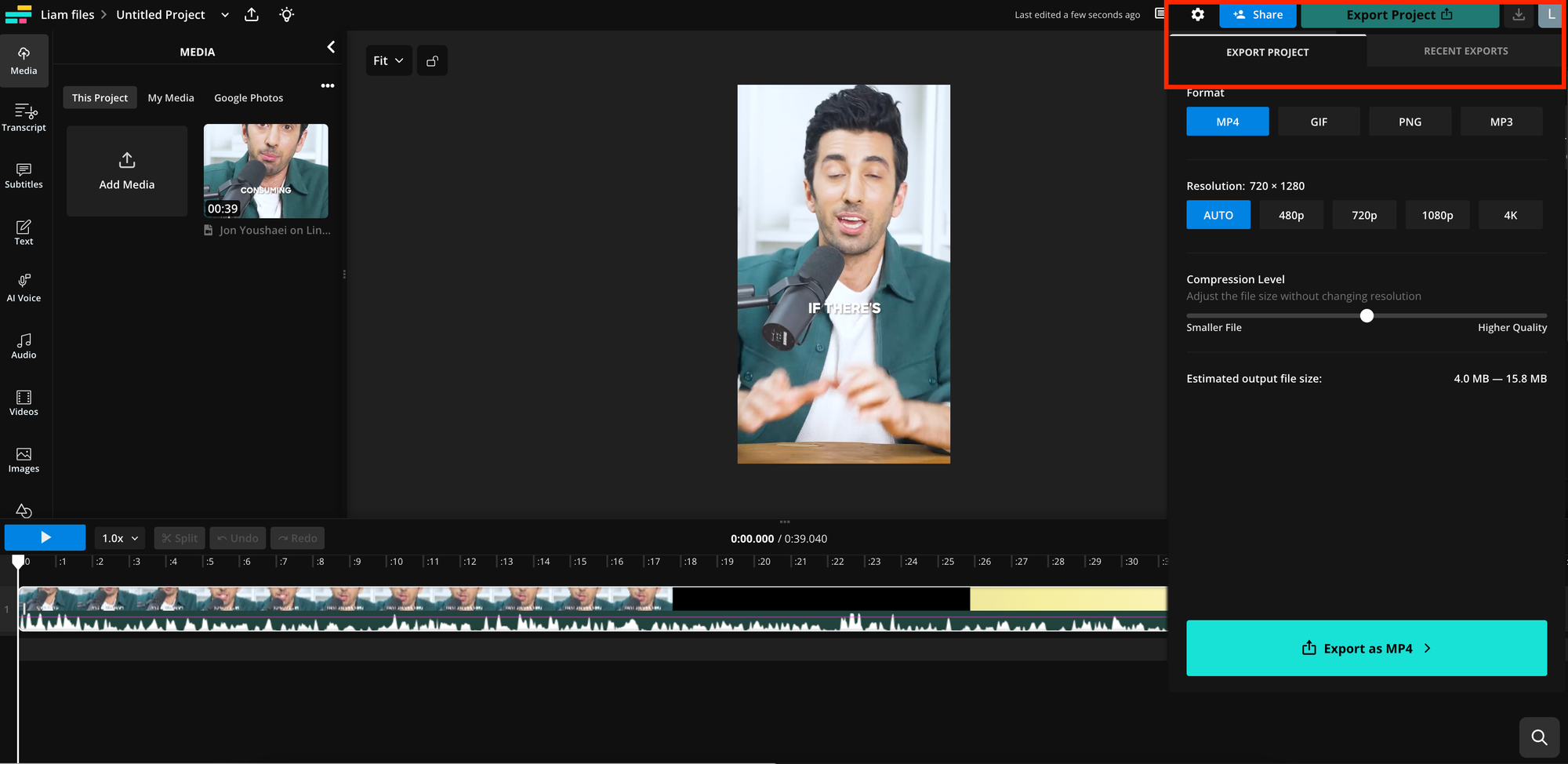
Task: Open the Transcript panel
Action: [24, 117]
